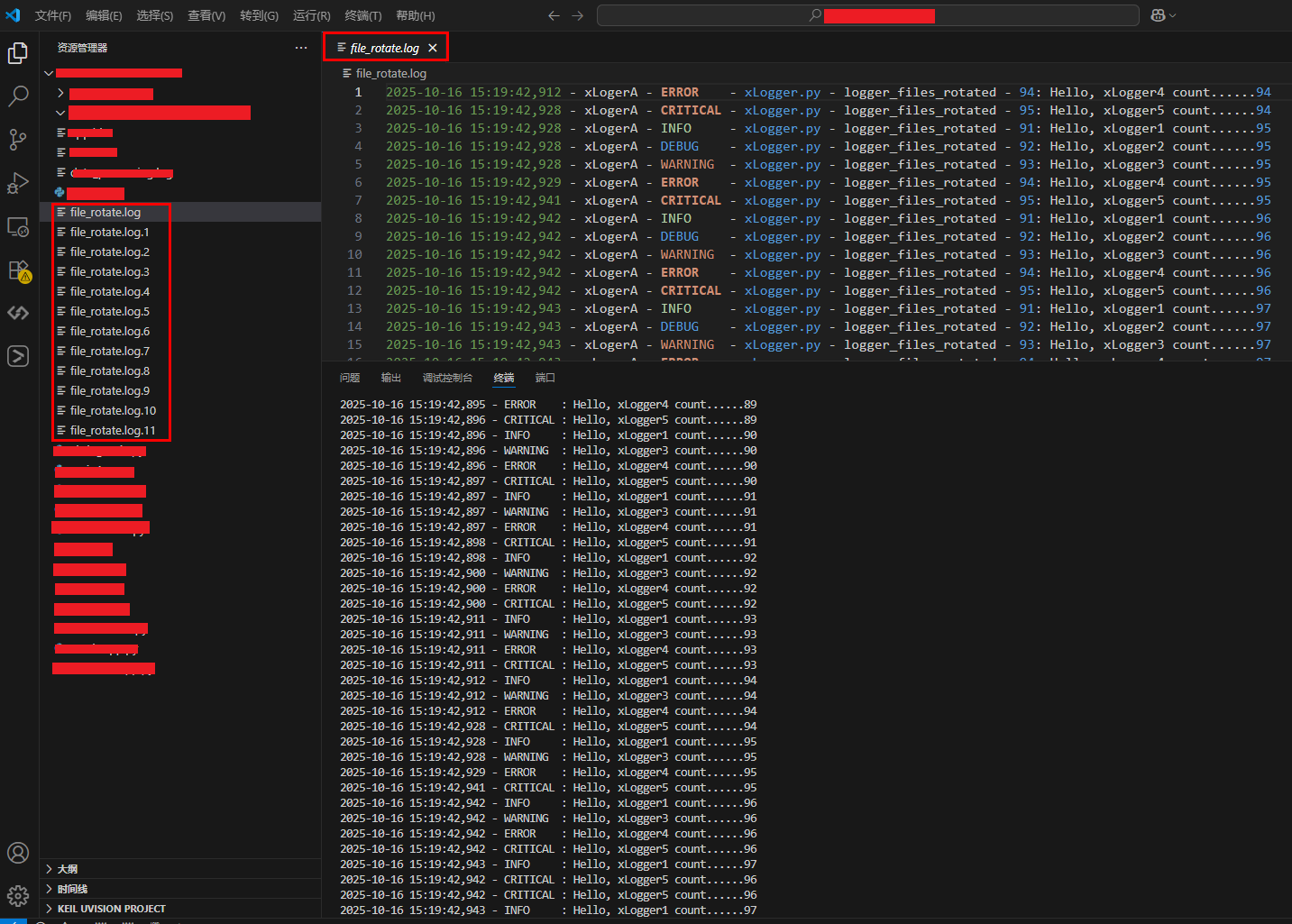
Task: Select the file_rotate.log editor tab
Action: tap(385, 48)
